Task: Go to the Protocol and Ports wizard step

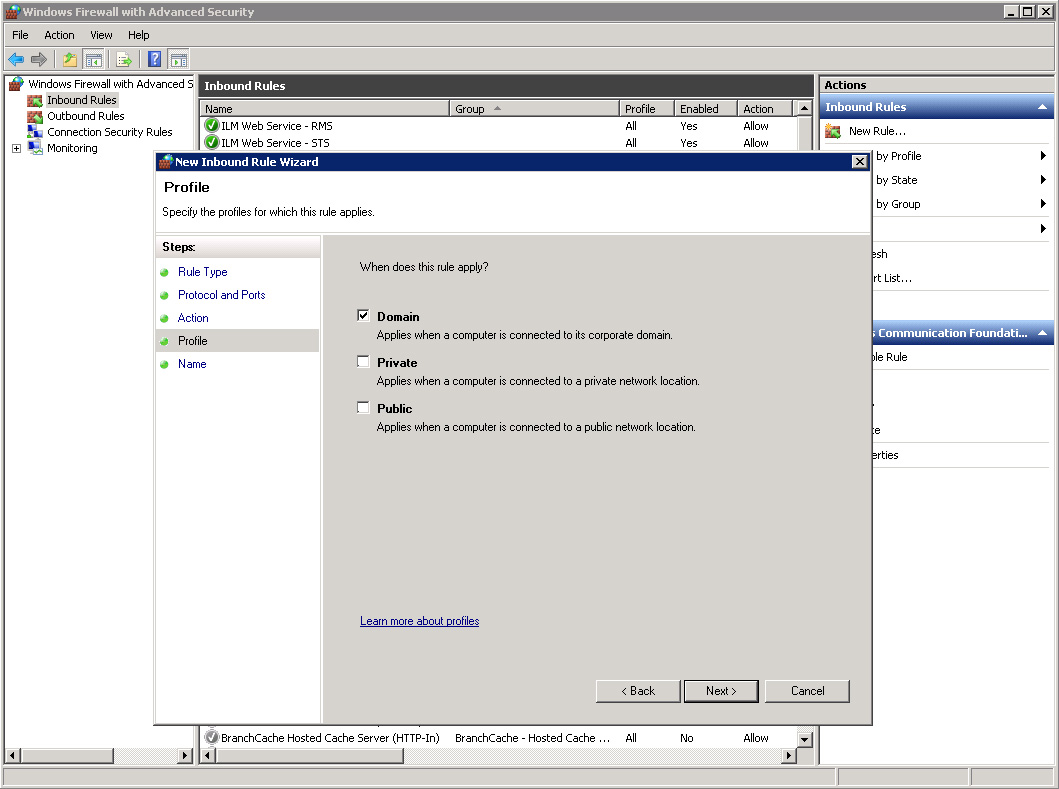Action: [222, 295]
